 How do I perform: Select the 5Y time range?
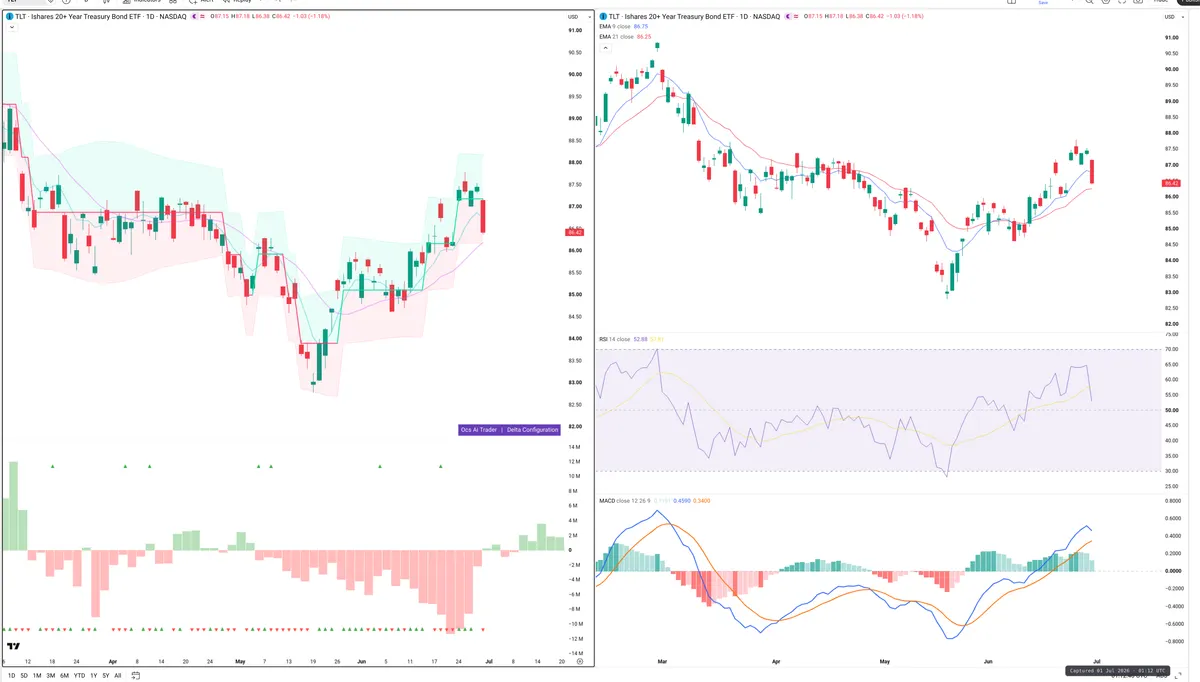click(x=105, y=675)
